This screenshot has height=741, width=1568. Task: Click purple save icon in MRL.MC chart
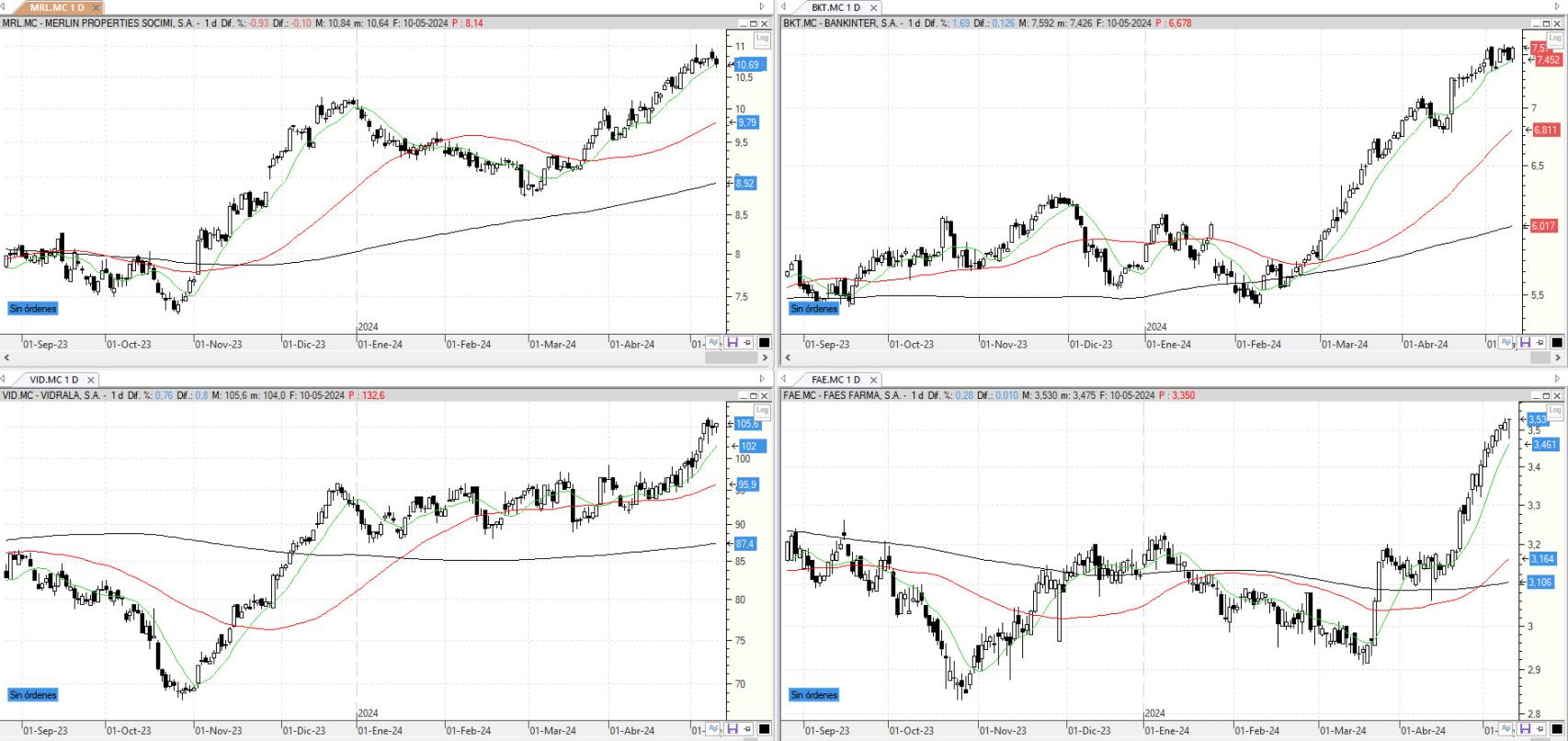click(x=733, y=342)
